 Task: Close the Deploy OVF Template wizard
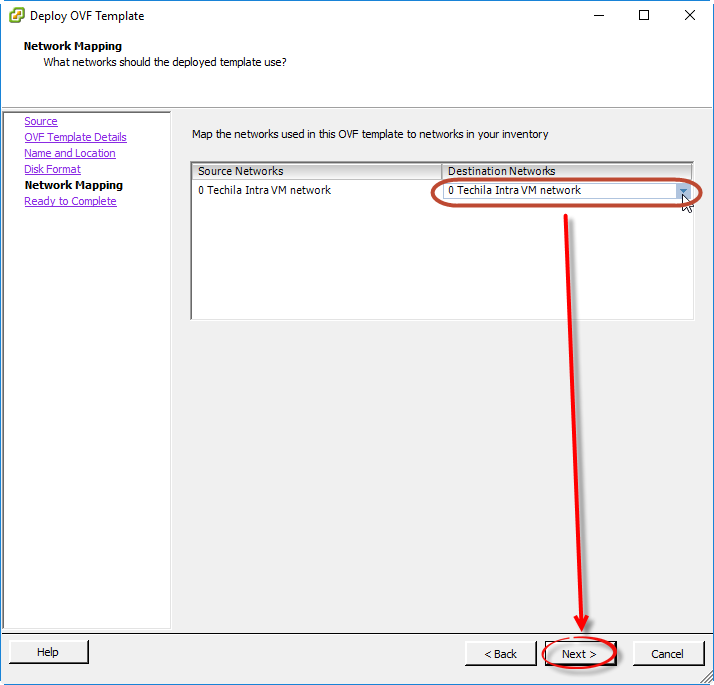[x=690, y=16]
